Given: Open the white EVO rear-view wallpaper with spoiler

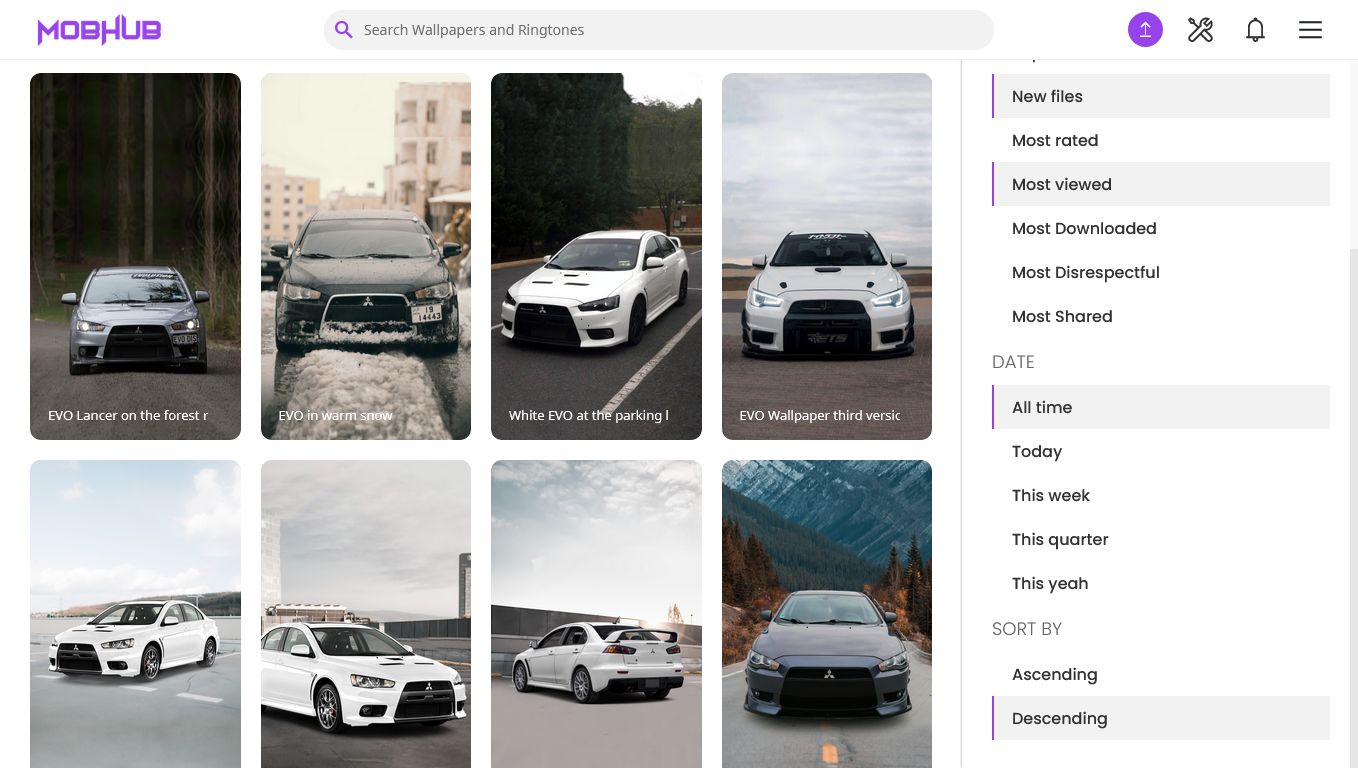Looking at the screenshot, I should (x=596, y=614).
